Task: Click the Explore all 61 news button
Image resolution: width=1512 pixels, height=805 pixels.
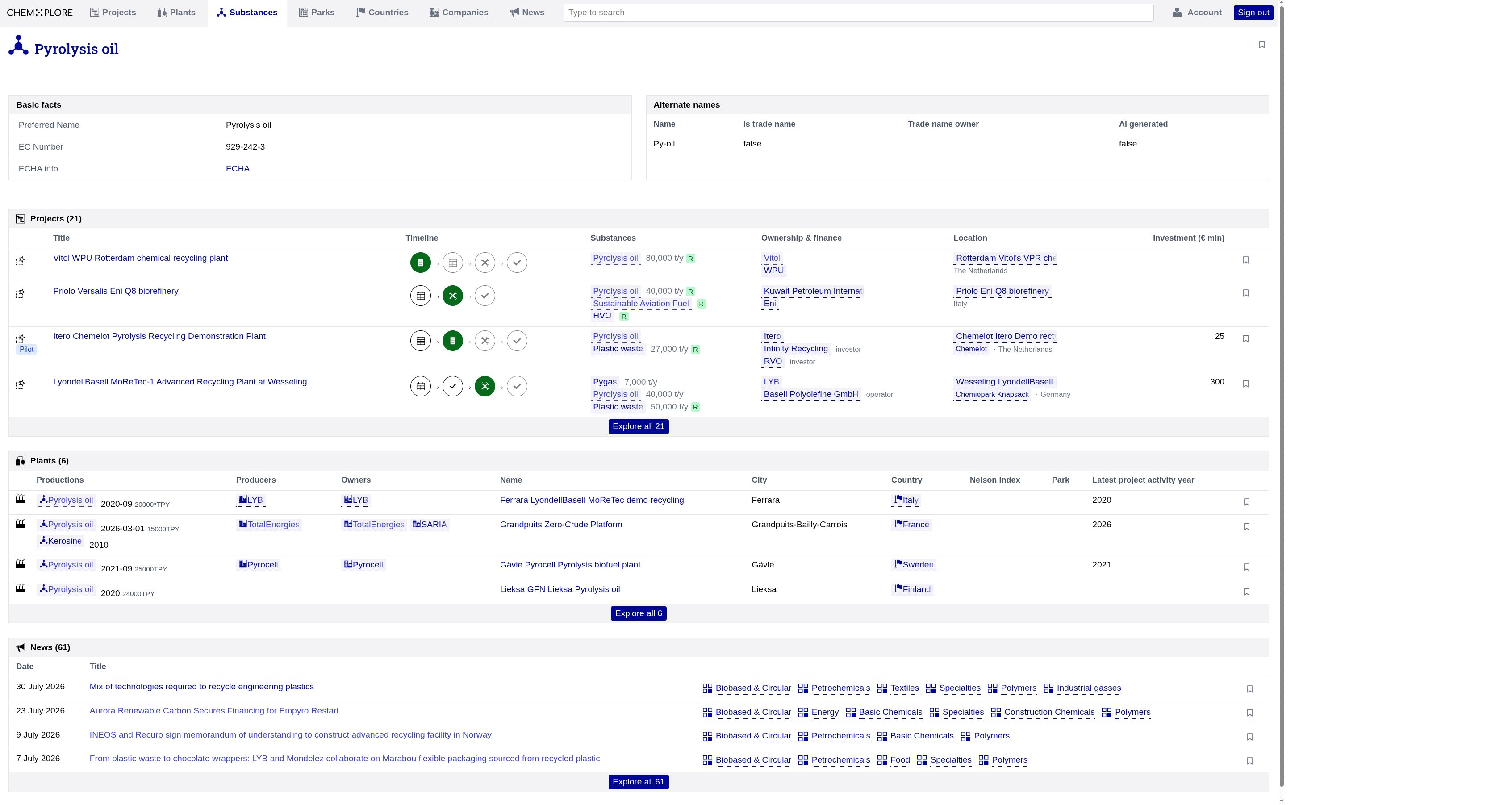Action: pyautogui.click(x=639, y=782)
